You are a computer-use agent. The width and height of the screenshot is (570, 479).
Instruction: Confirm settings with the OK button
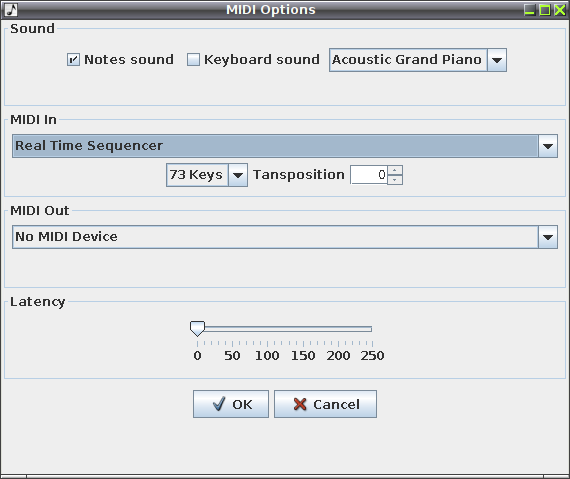[231, 404]
